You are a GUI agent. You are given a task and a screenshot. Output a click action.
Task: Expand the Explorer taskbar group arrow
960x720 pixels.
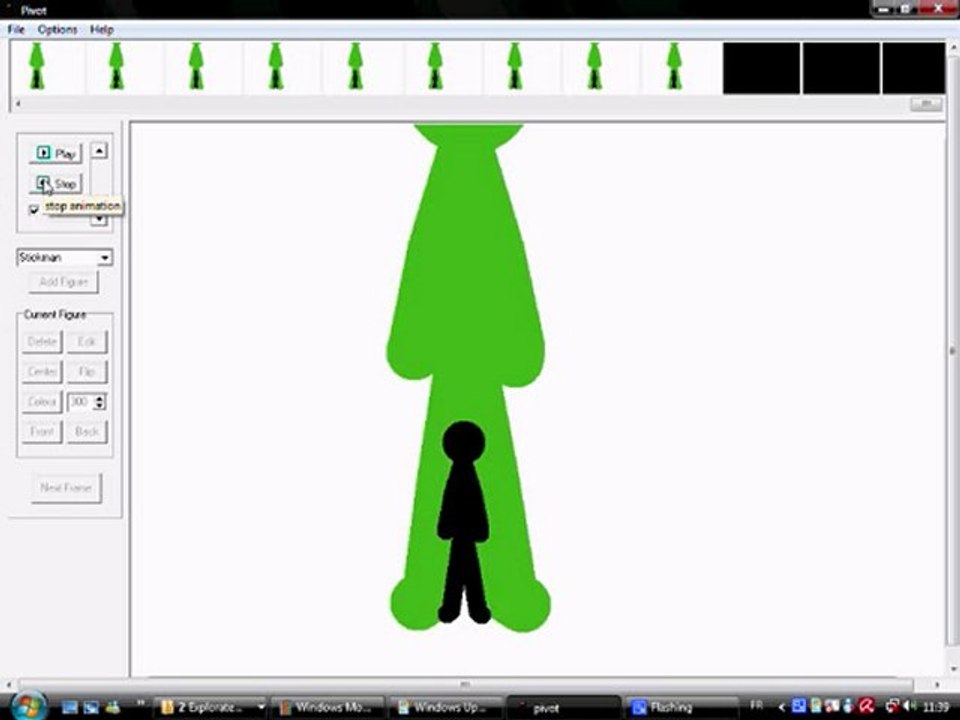click(261, 708)
